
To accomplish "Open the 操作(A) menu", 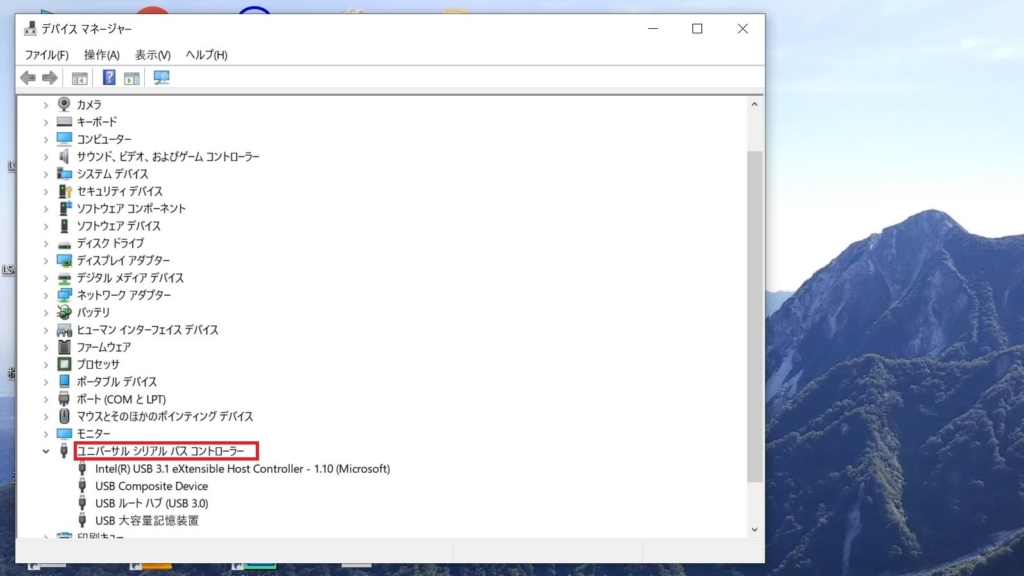I will tap(101, 55).
